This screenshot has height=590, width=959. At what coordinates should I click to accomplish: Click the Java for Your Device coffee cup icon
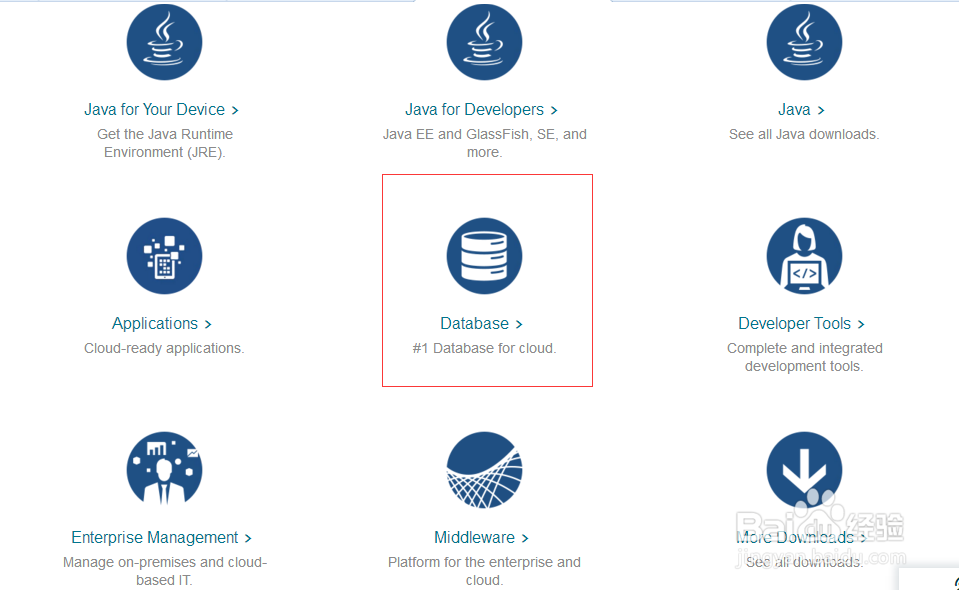click(x=165, y=42)
